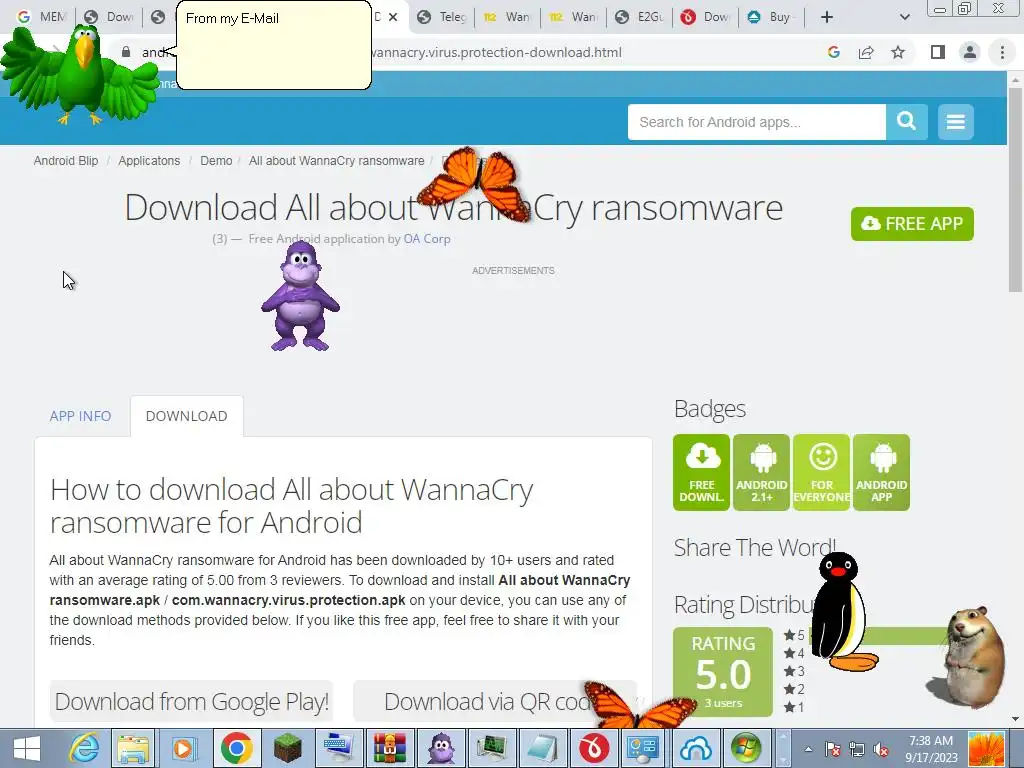Image resolution: width=1024 pixels, height=768 pixels.
Task: Click the green FREE APP button
Action: (x=912, y=224)
